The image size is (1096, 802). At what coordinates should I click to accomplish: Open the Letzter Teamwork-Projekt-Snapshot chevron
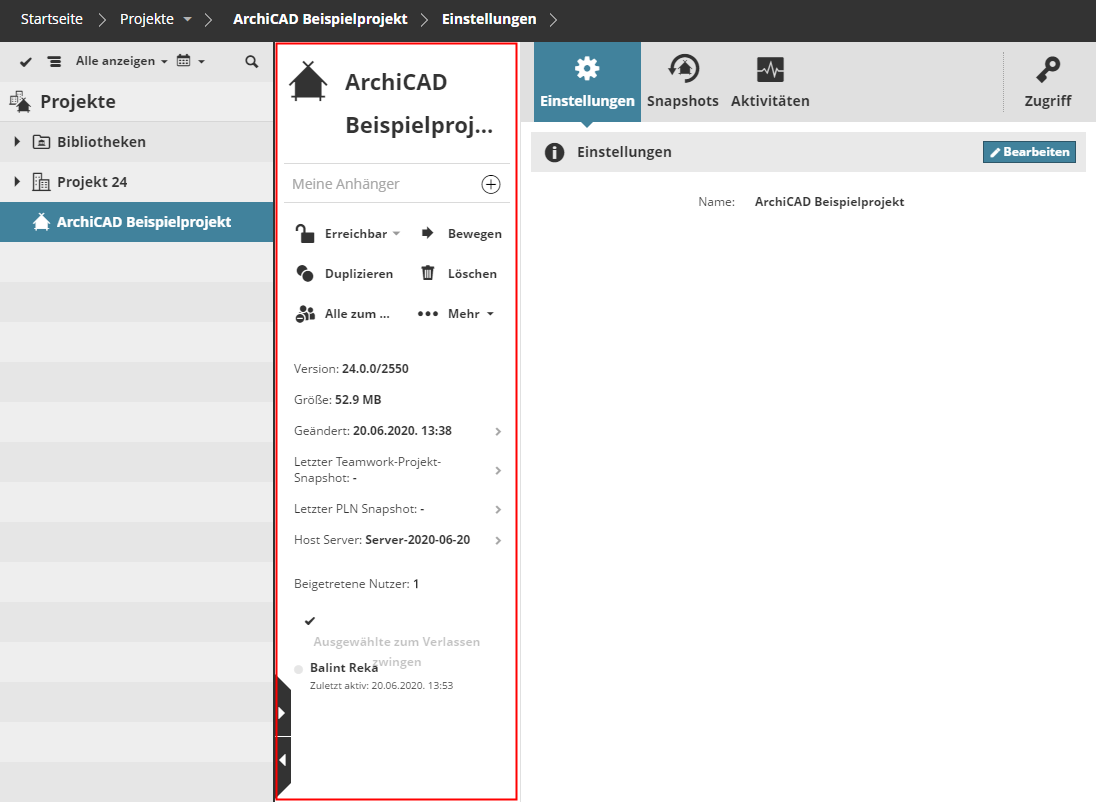coord(498,471)
